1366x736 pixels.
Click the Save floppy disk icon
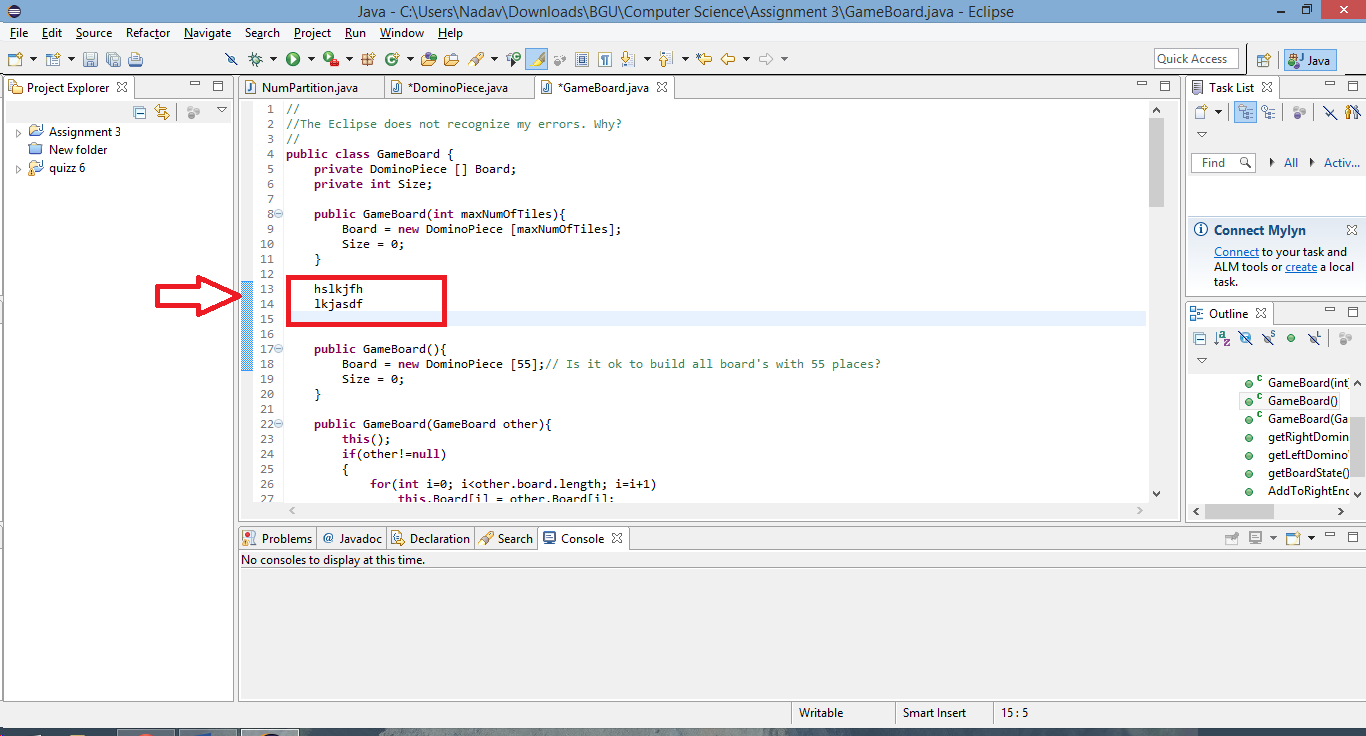(x=90, y=59)
